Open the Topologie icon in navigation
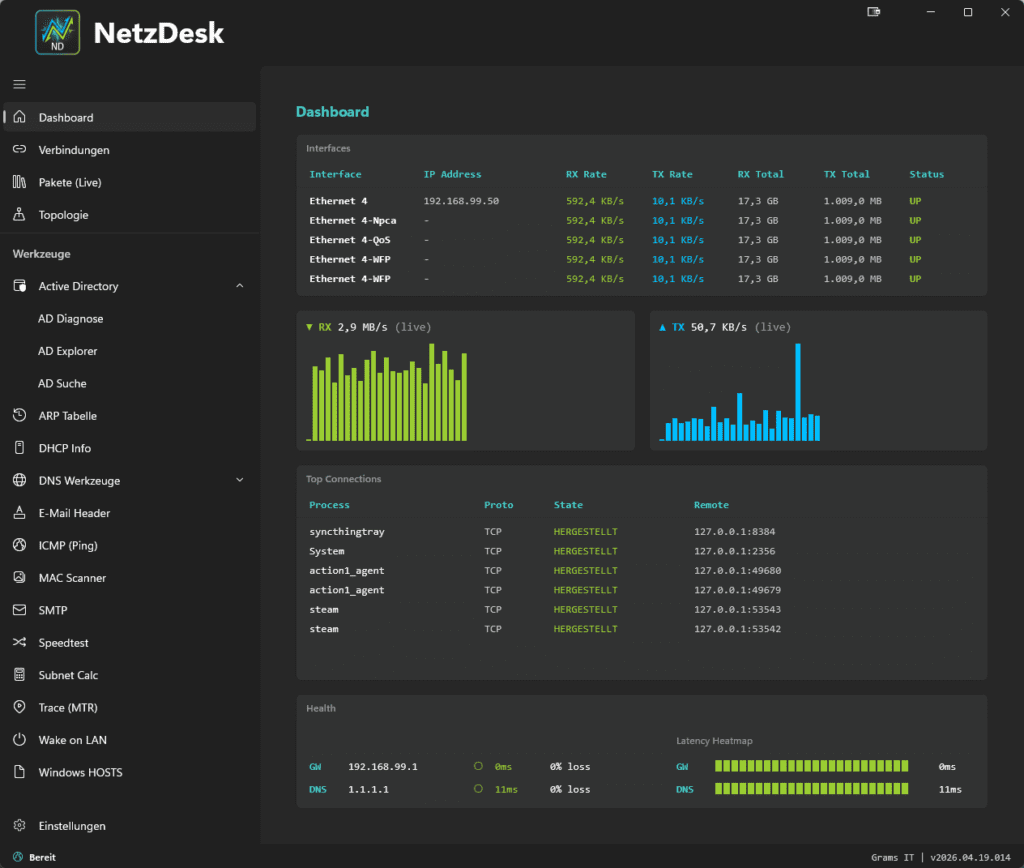1024x868 pixels. tap(19, 215)
